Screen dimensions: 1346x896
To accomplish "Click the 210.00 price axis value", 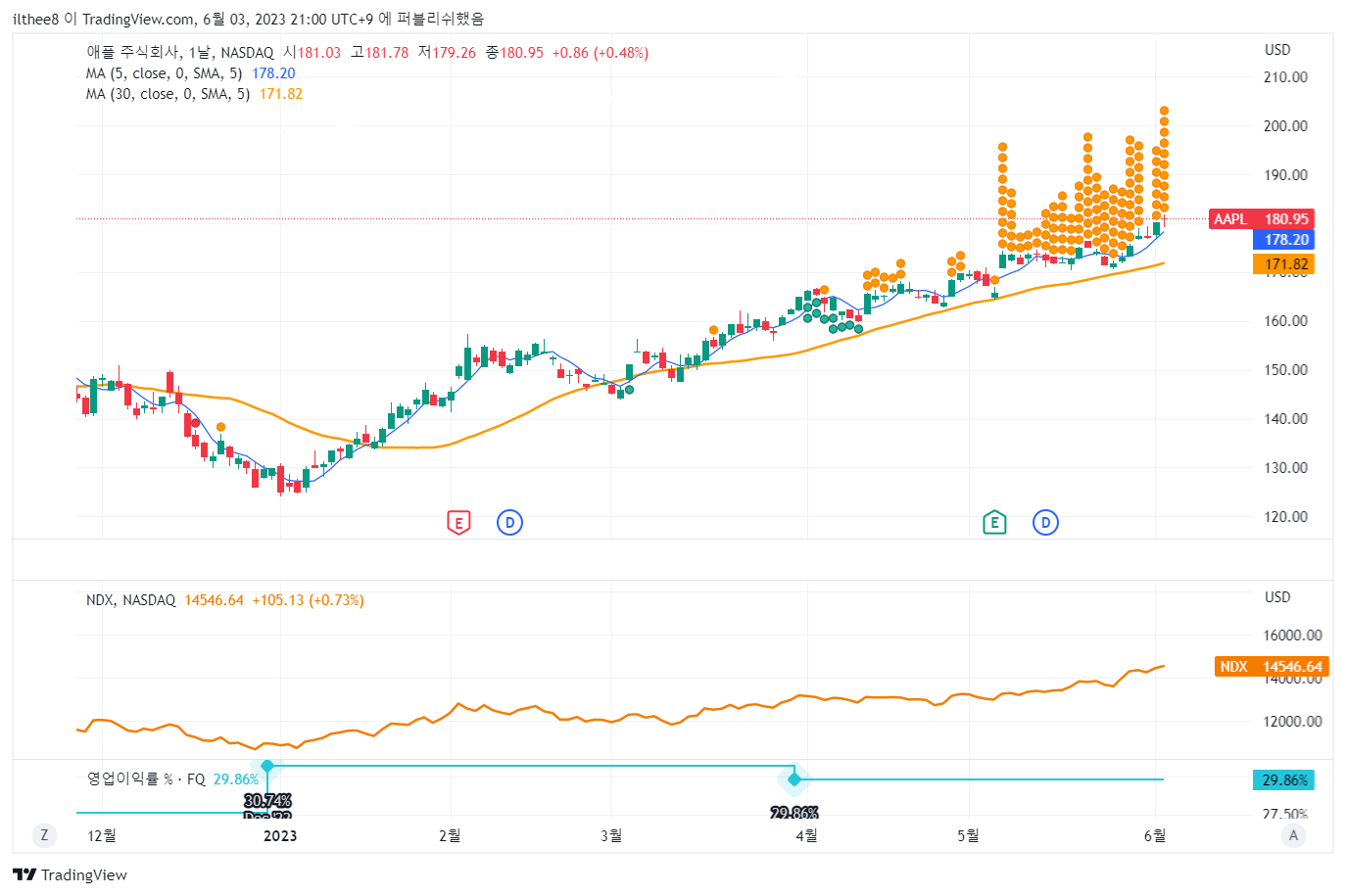I will (x=1285, y=77).
